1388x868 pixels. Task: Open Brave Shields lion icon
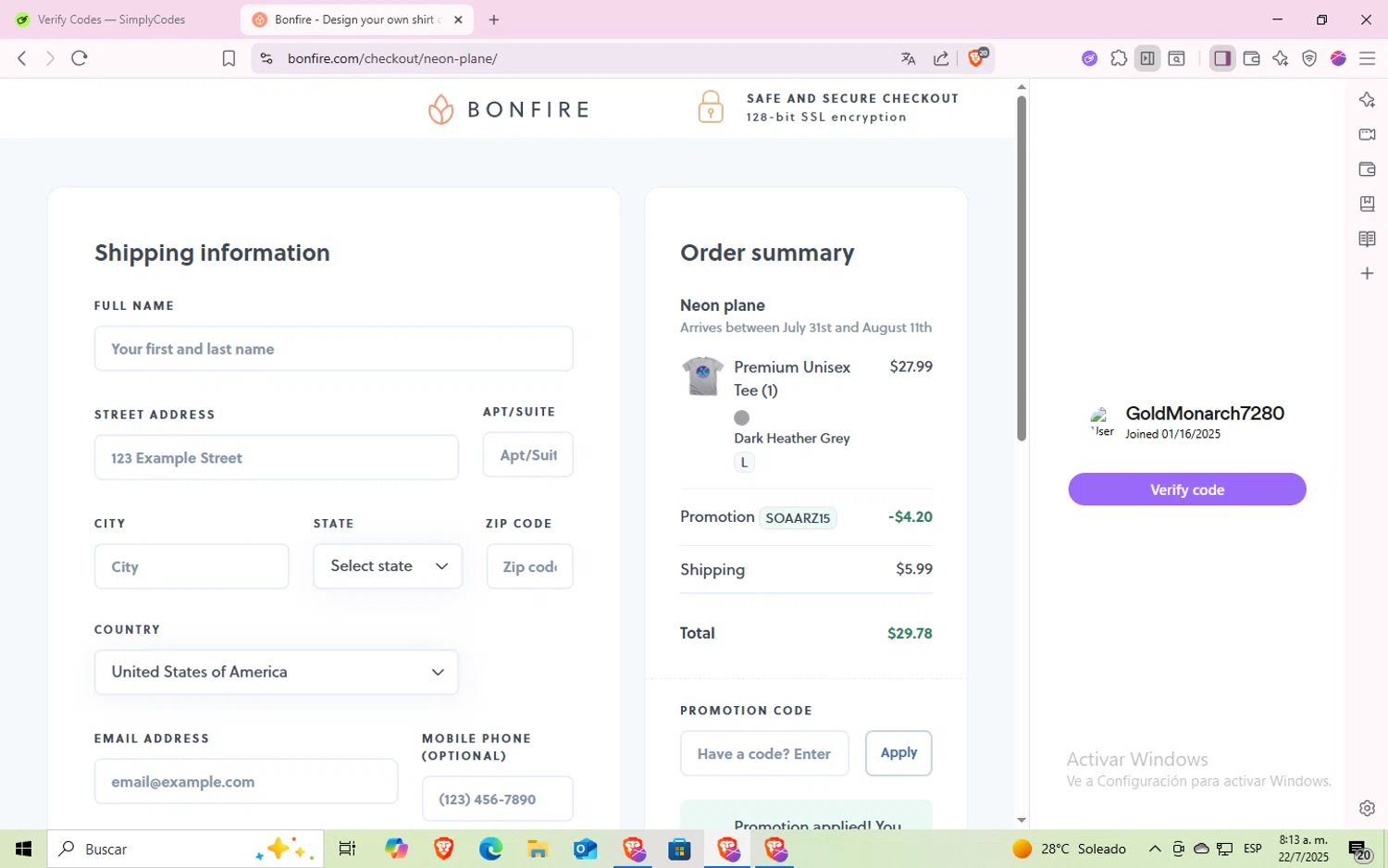[977, 57]
